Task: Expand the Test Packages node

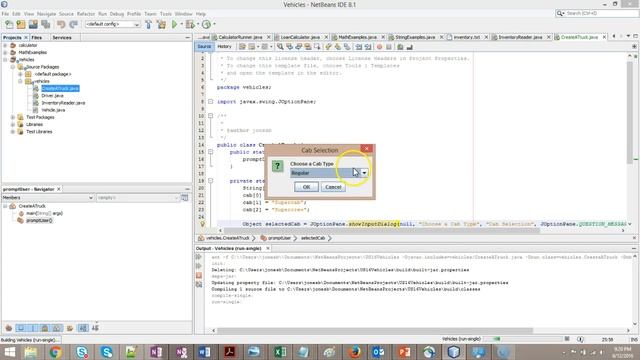Action: click(x=13, y=117)
